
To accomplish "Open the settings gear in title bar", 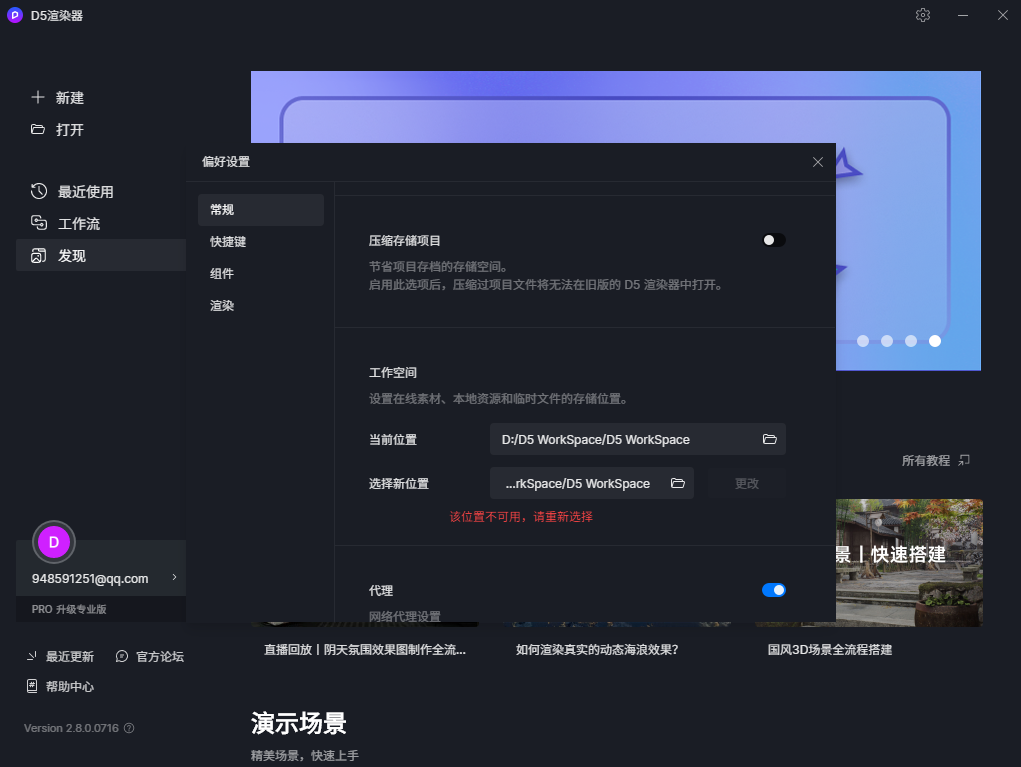I will pos(922,15).
